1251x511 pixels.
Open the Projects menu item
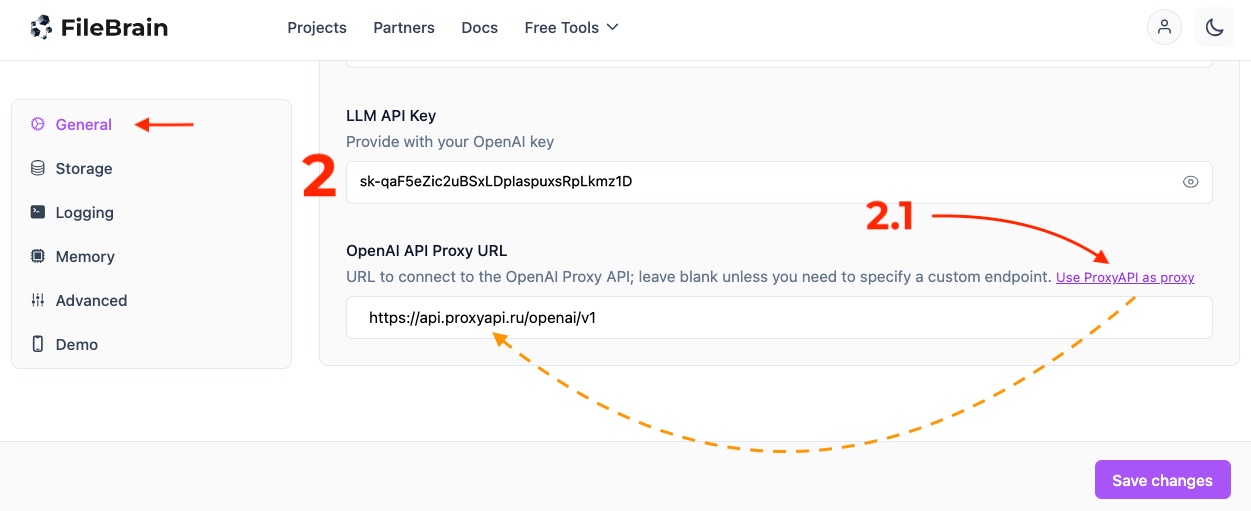[317, 28]
